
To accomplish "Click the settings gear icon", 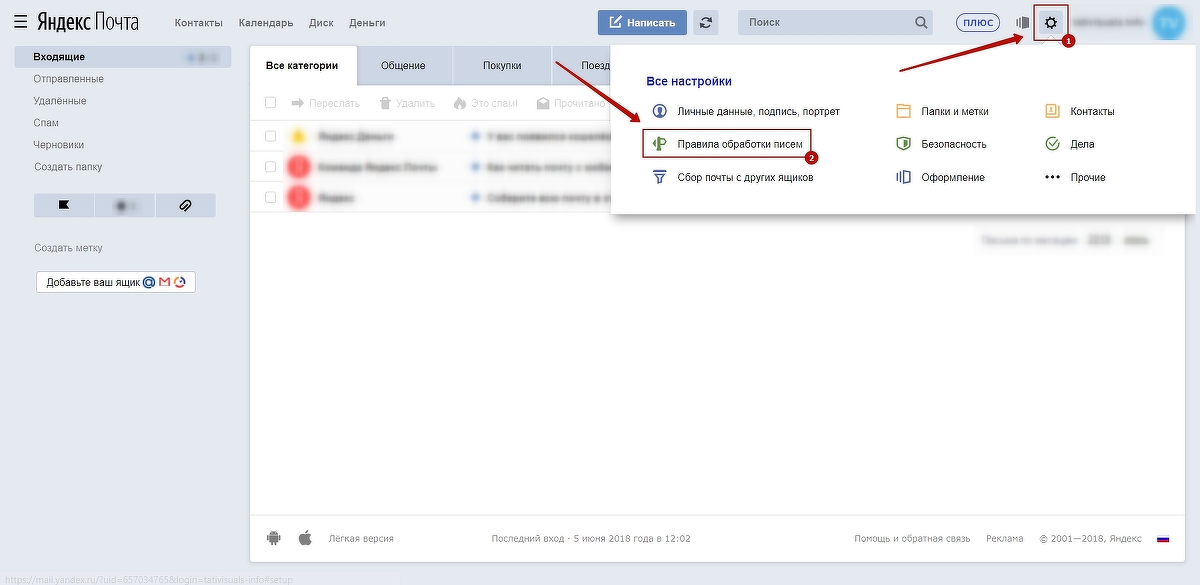I will (x=1050, y=22).
